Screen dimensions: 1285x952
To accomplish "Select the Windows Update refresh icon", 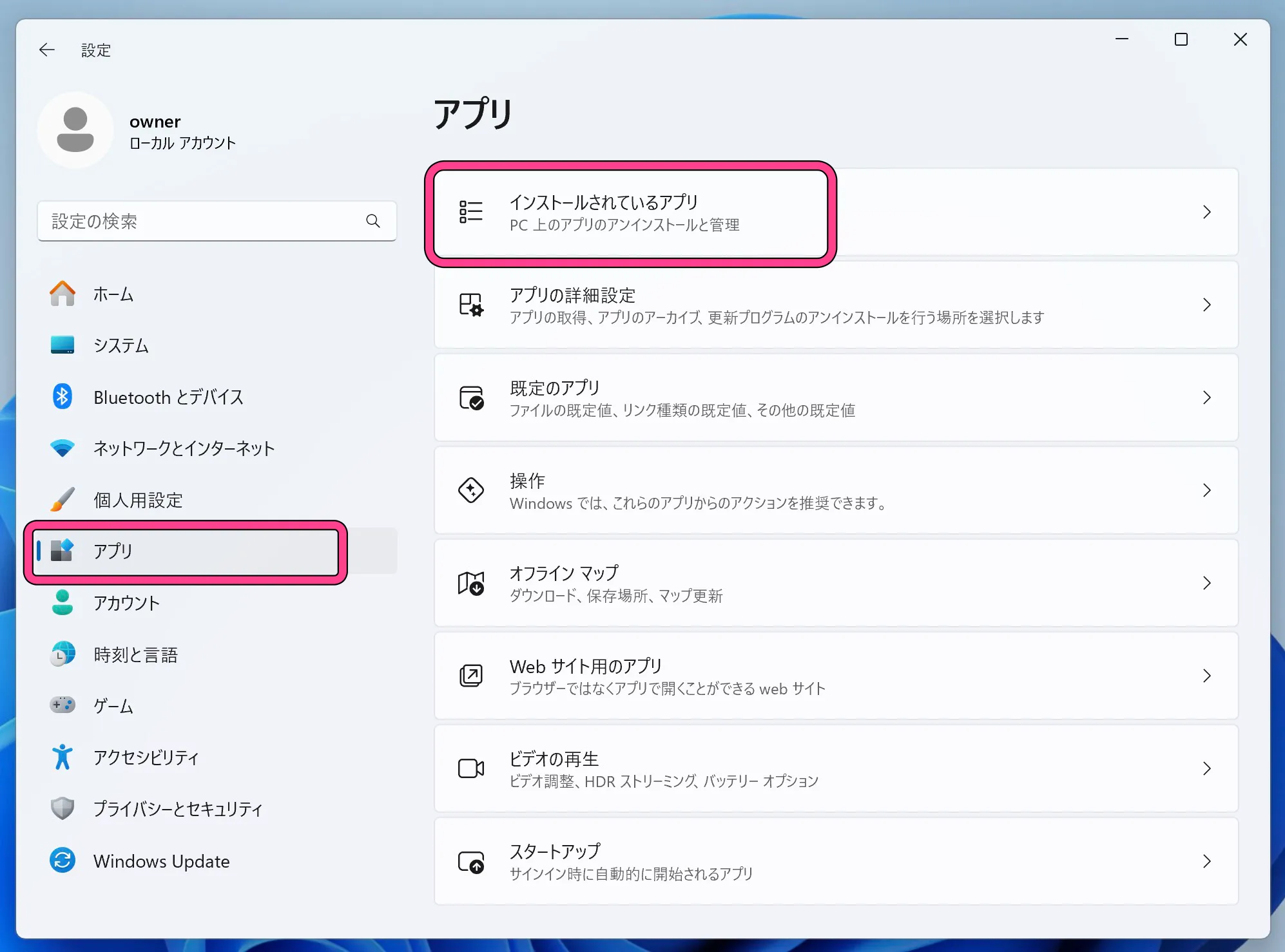I will 62,861.
